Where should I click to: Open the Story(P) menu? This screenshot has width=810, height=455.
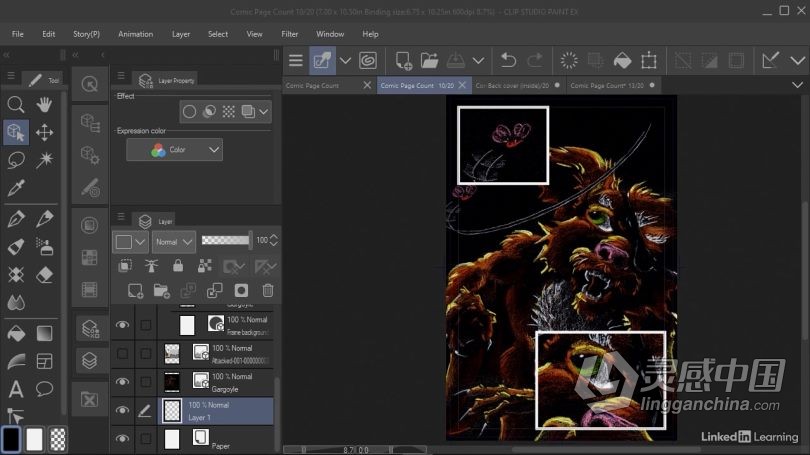[86, 34]
